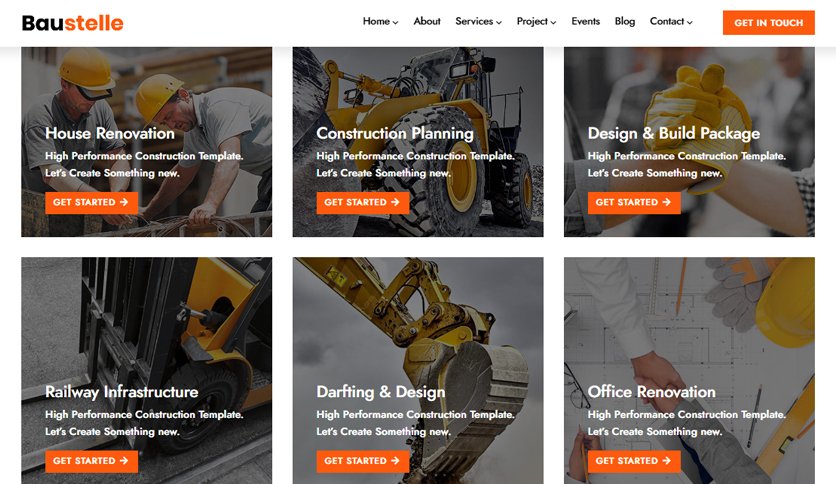Open the Blog page
Screen dimensions: 836x484
click(624, 21)
